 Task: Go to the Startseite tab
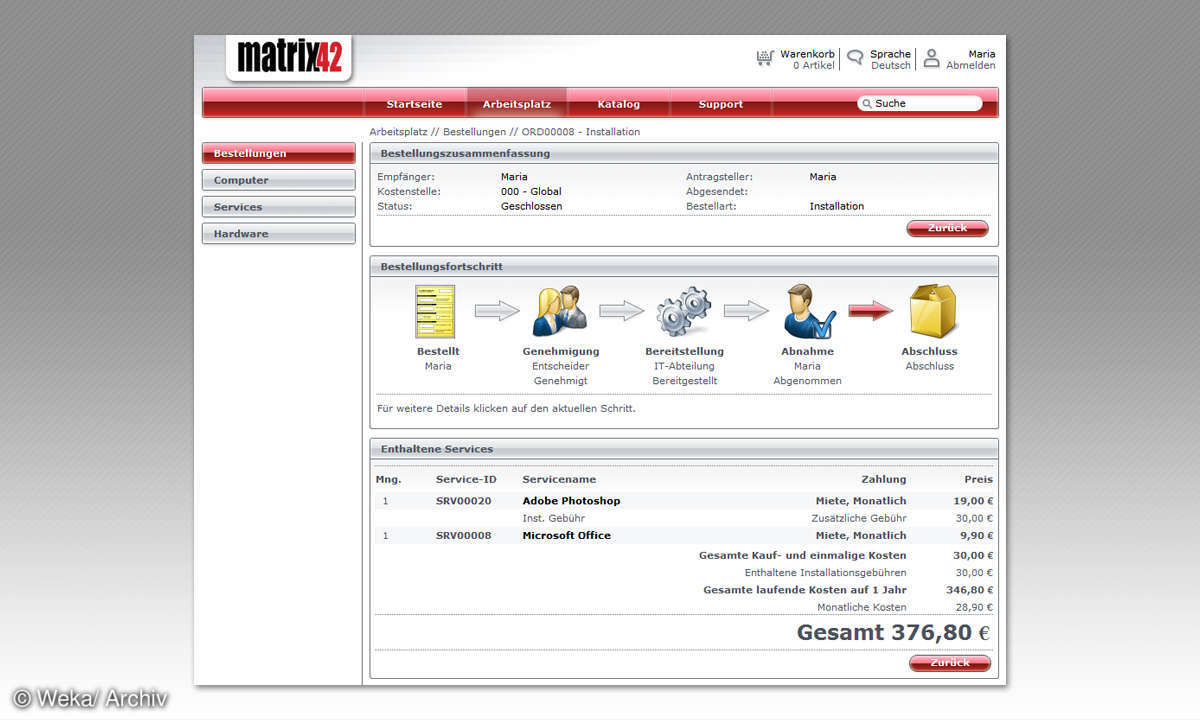[414, 104]
